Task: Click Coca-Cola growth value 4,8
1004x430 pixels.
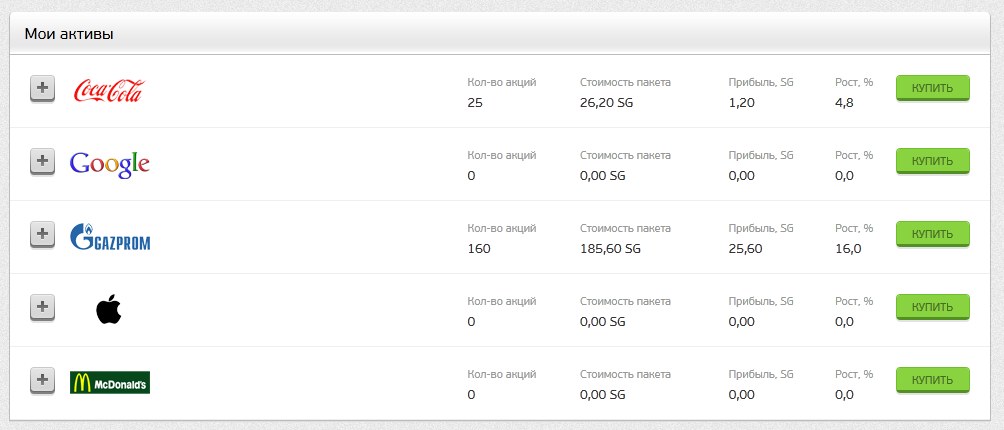Action: pos(844,102)
